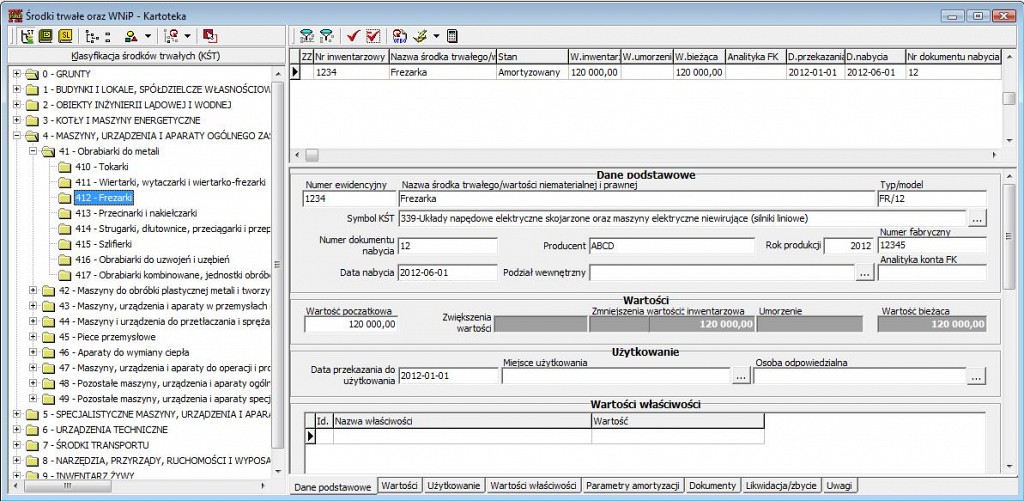Collapse the 4 - MASZYNY, URZĄDZENIA node
The image size is (1024, 501).
pyautogui.click(x=16, y=136)
